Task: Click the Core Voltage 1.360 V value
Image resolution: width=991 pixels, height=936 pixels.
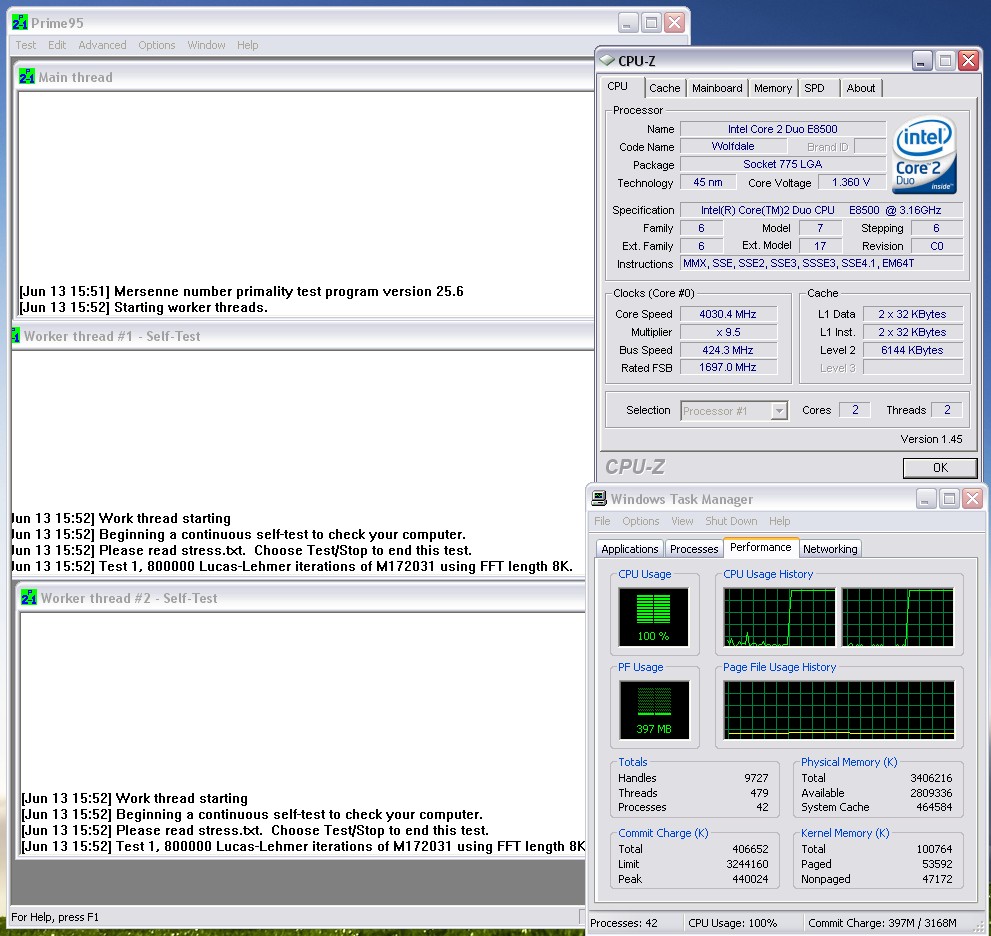Action: click(851, 182)
